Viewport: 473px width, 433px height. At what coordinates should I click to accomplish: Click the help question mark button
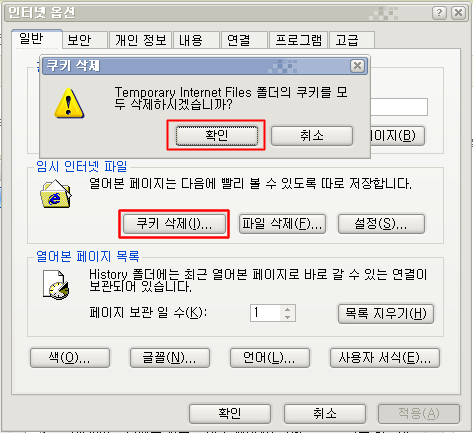pos(439,13)
